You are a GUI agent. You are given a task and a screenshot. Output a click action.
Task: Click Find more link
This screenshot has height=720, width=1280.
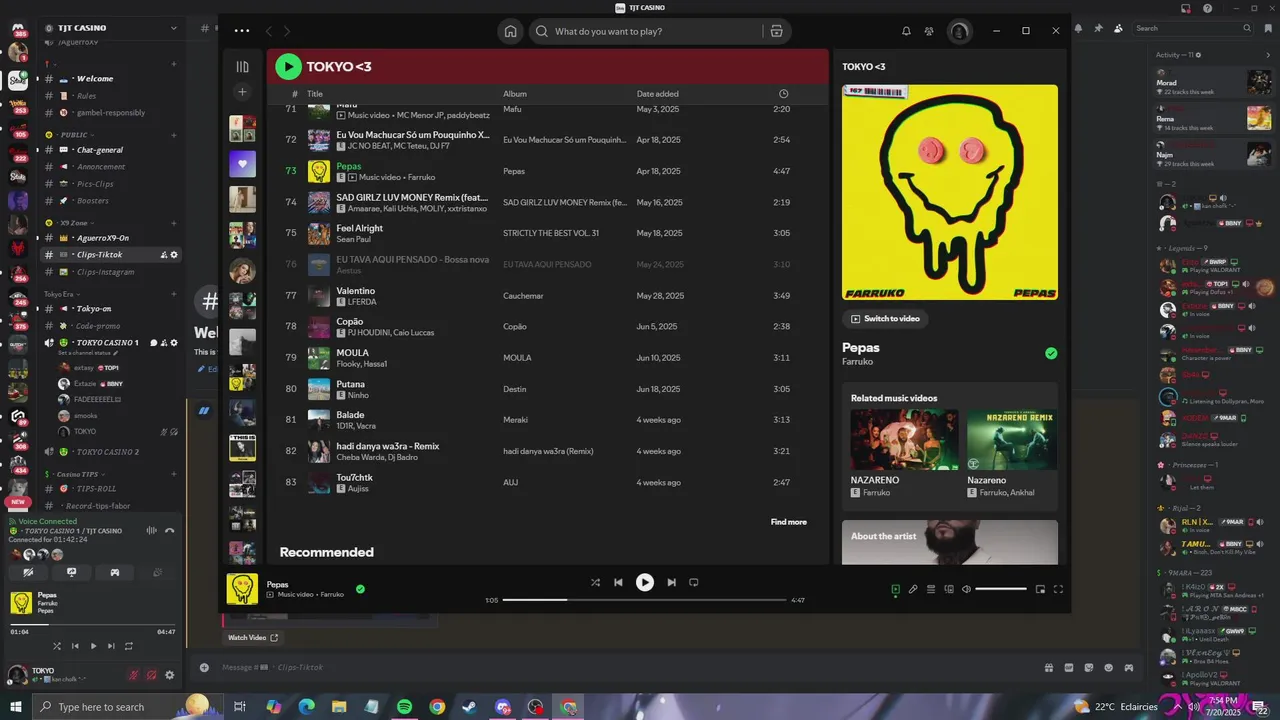pos(788,522)
